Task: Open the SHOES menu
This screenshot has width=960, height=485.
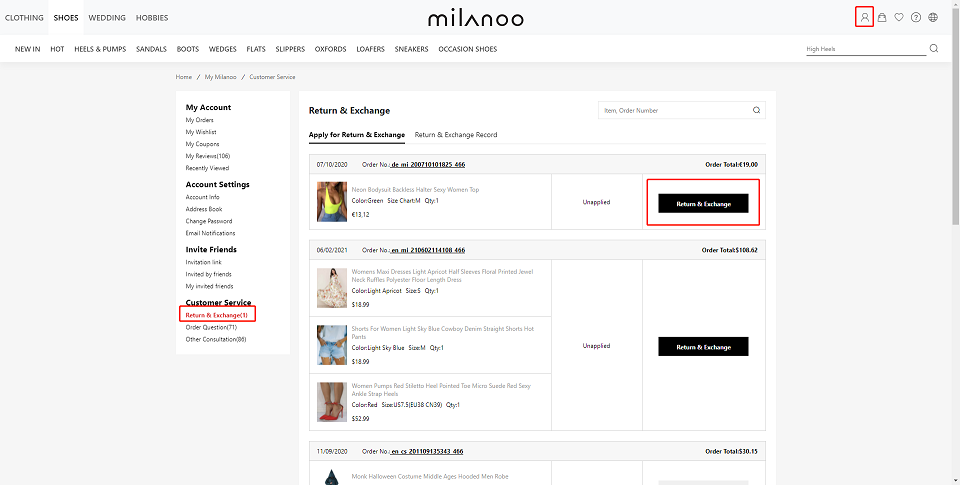Action: (66, 18)
